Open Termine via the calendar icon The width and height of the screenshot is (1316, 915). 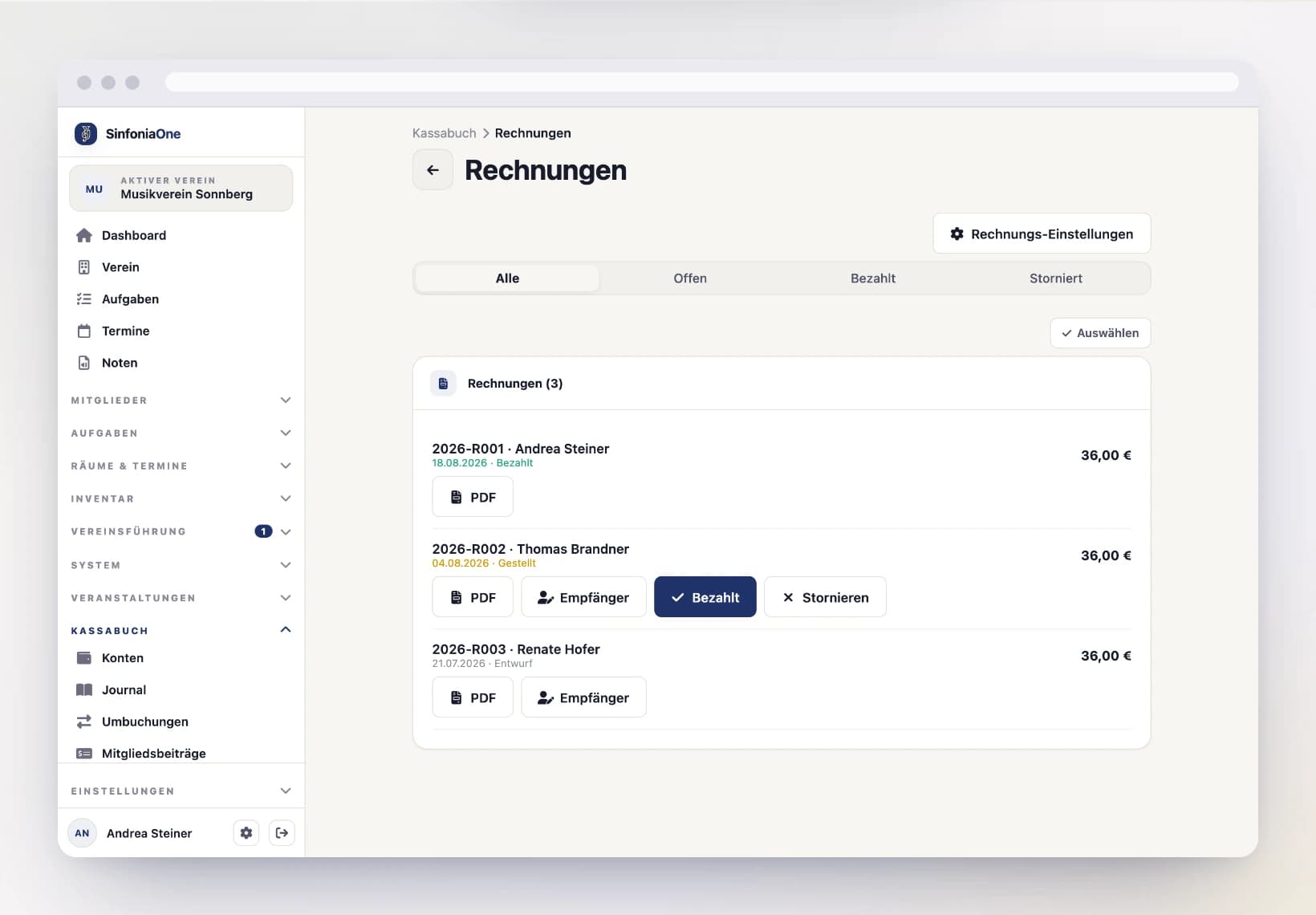[84, 331]
